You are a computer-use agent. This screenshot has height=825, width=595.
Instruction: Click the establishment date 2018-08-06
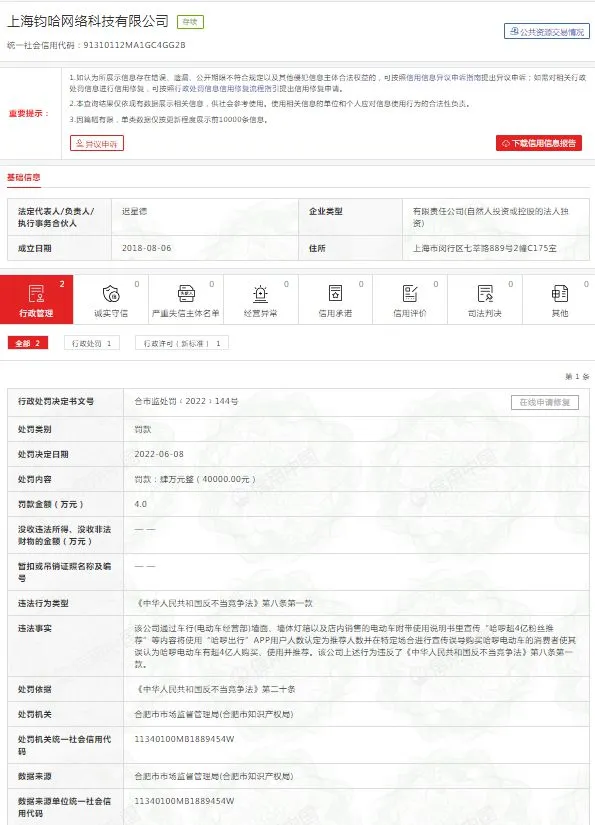click(x=147, y=248)
